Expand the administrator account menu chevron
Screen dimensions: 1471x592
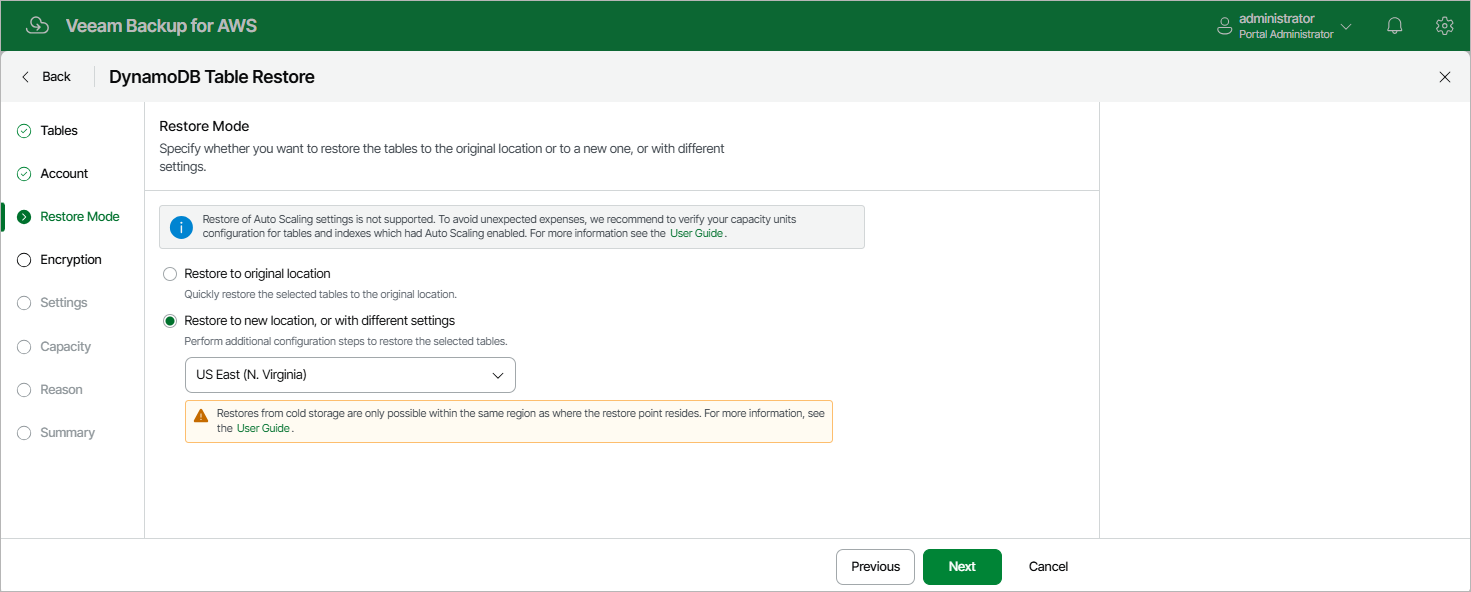(1346, 27)
